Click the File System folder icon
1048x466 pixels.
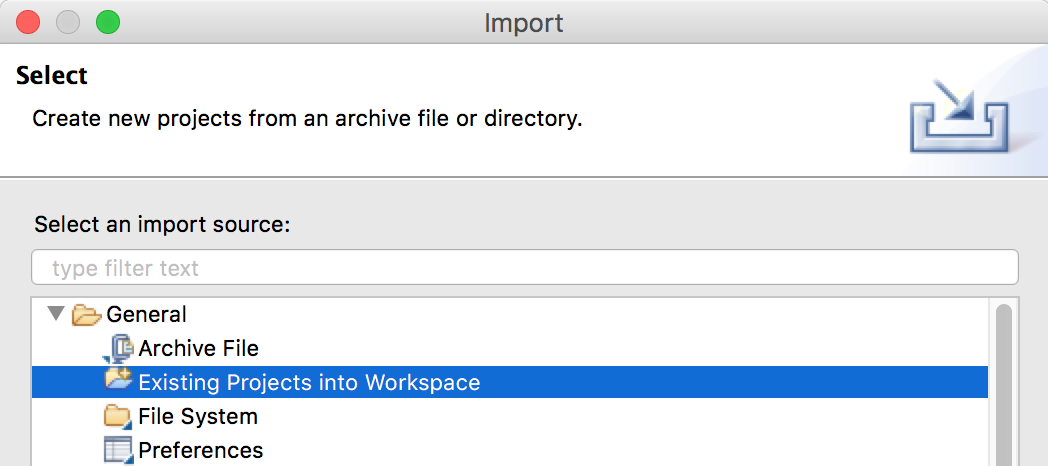coord(119,416)
